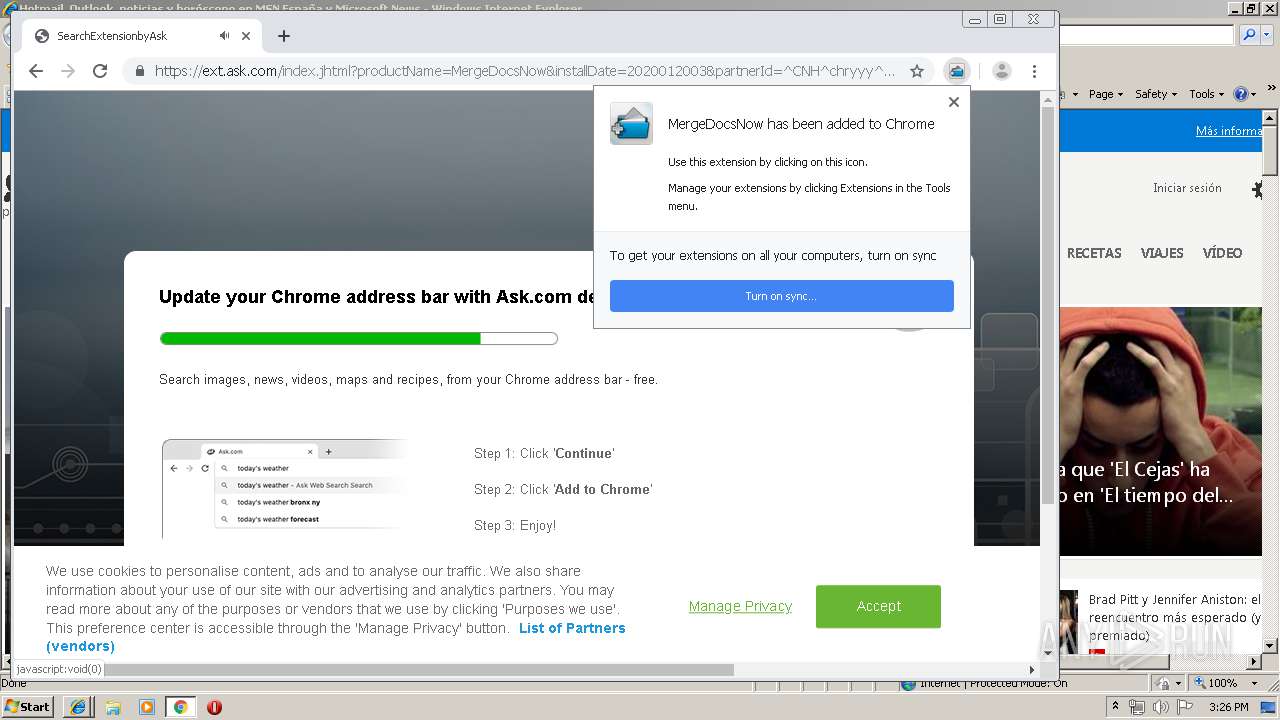The image size is (1280, 720).
Task: Close the SearchExtensionbyAsk tab
Action: click(246, 36)
